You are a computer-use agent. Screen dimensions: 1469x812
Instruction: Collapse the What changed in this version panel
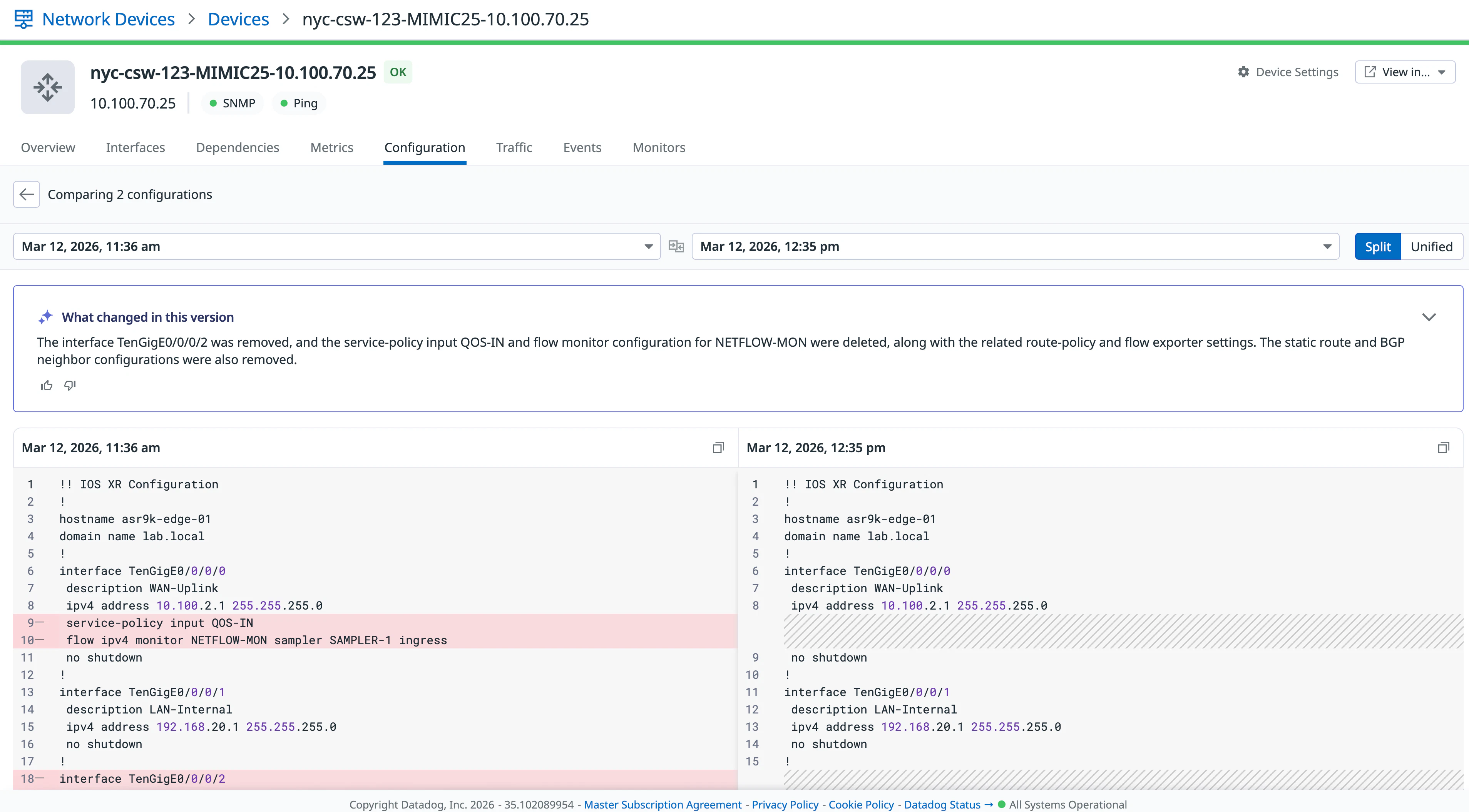click(x=1429, y=317)
